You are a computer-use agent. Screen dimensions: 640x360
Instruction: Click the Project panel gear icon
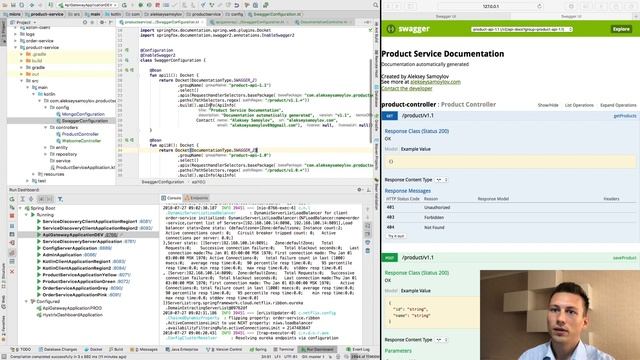click(x=102, y=22)
